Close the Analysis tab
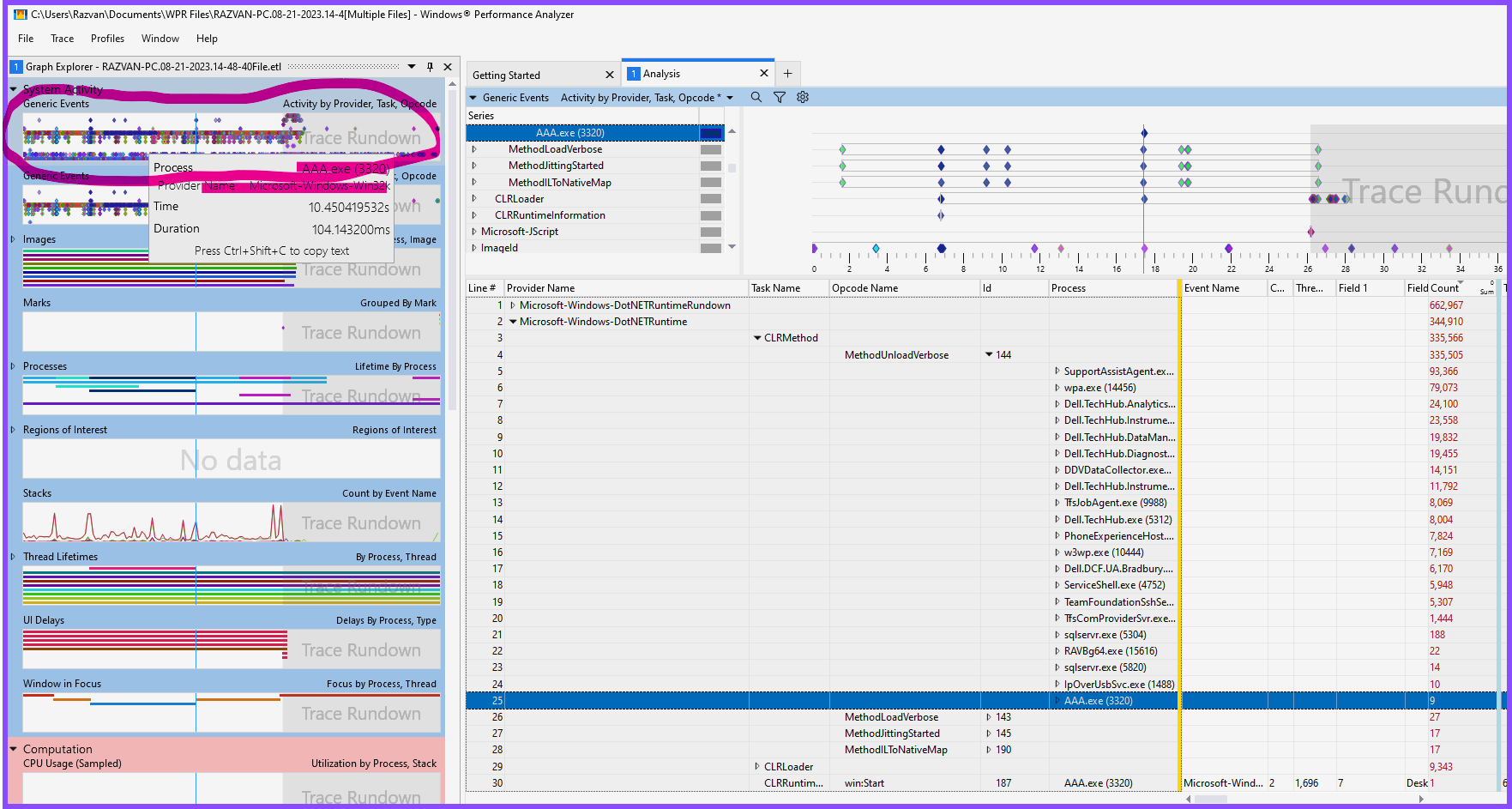Screen dimensions: 1512x809 pyautogui.click(x=763, y=73)
